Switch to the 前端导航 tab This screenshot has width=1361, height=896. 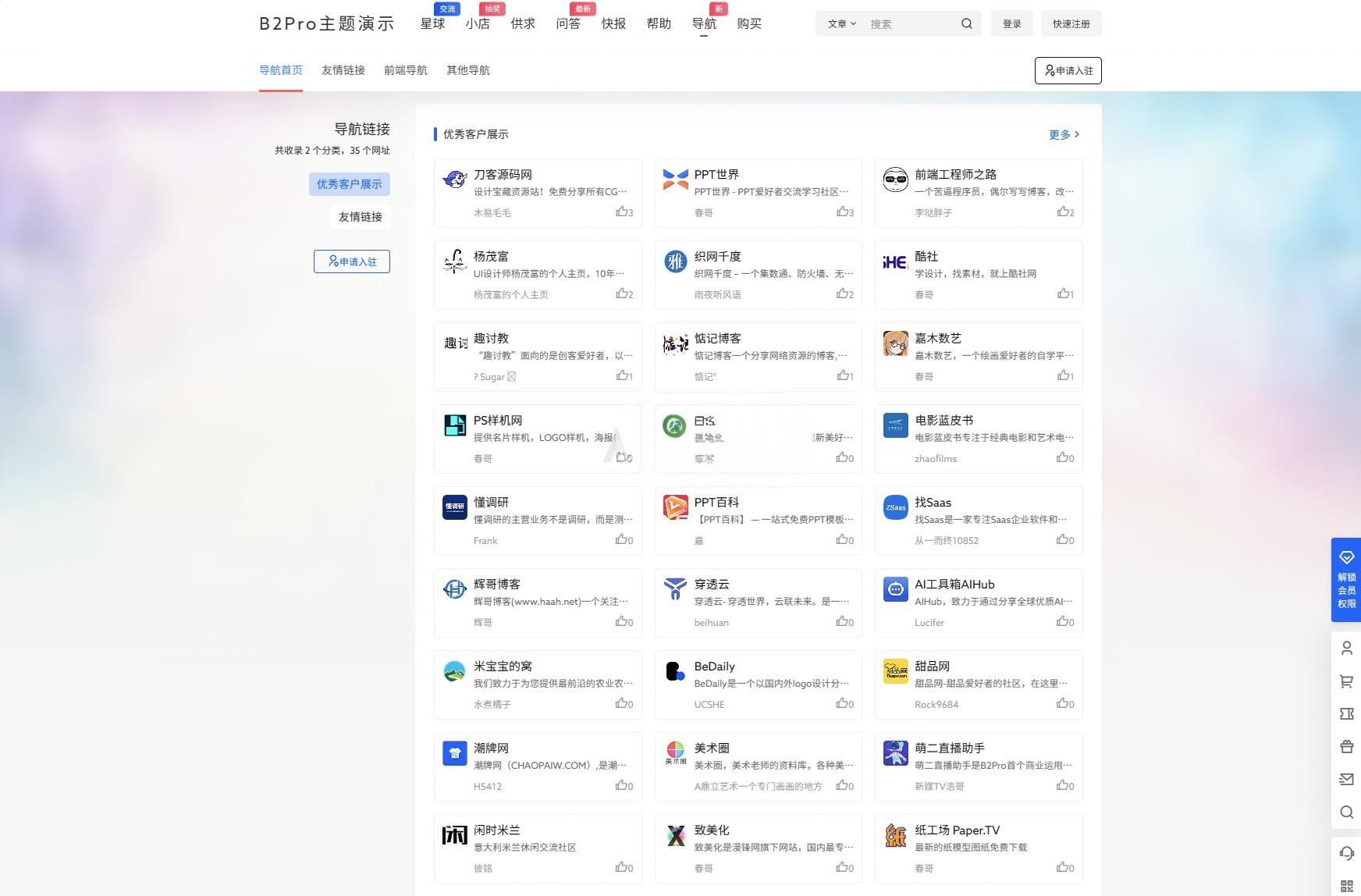[x=406, y=70]
